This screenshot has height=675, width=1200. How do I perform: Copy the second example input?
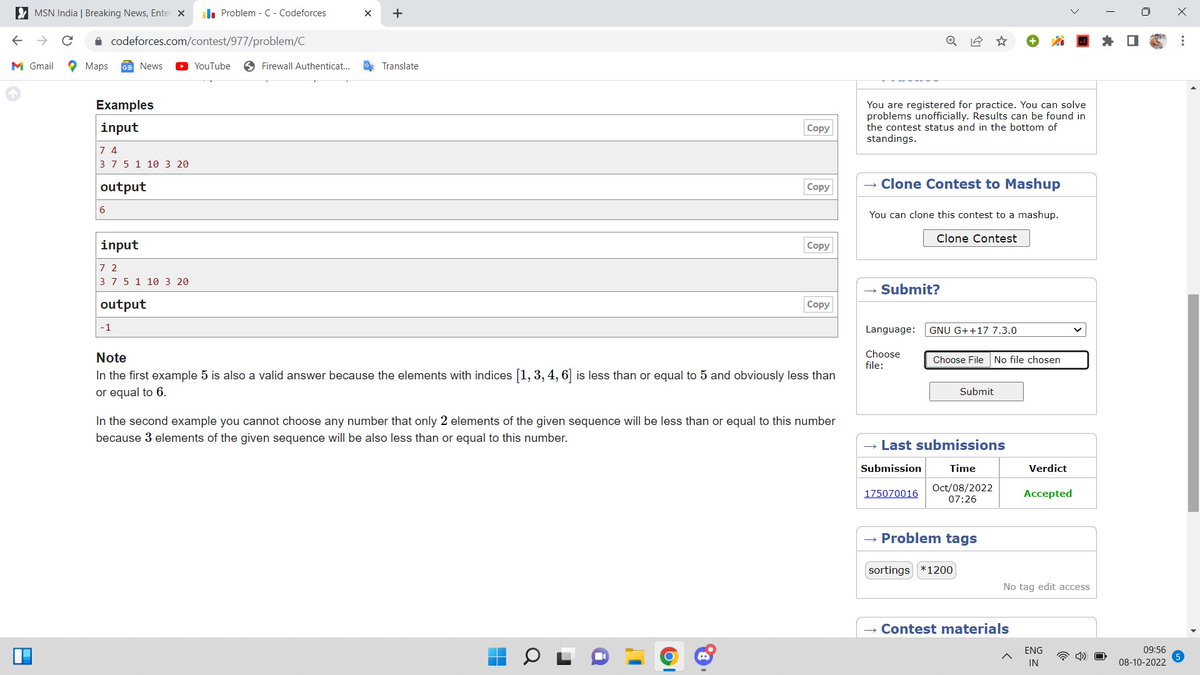(x=818, y=245)
